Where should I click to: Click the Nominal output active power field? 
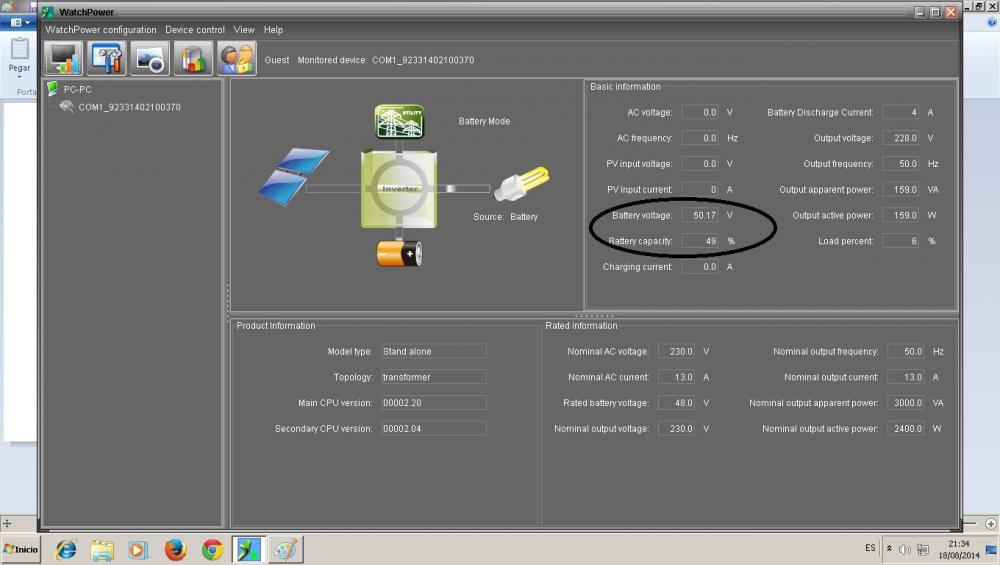tap(906, 429)
